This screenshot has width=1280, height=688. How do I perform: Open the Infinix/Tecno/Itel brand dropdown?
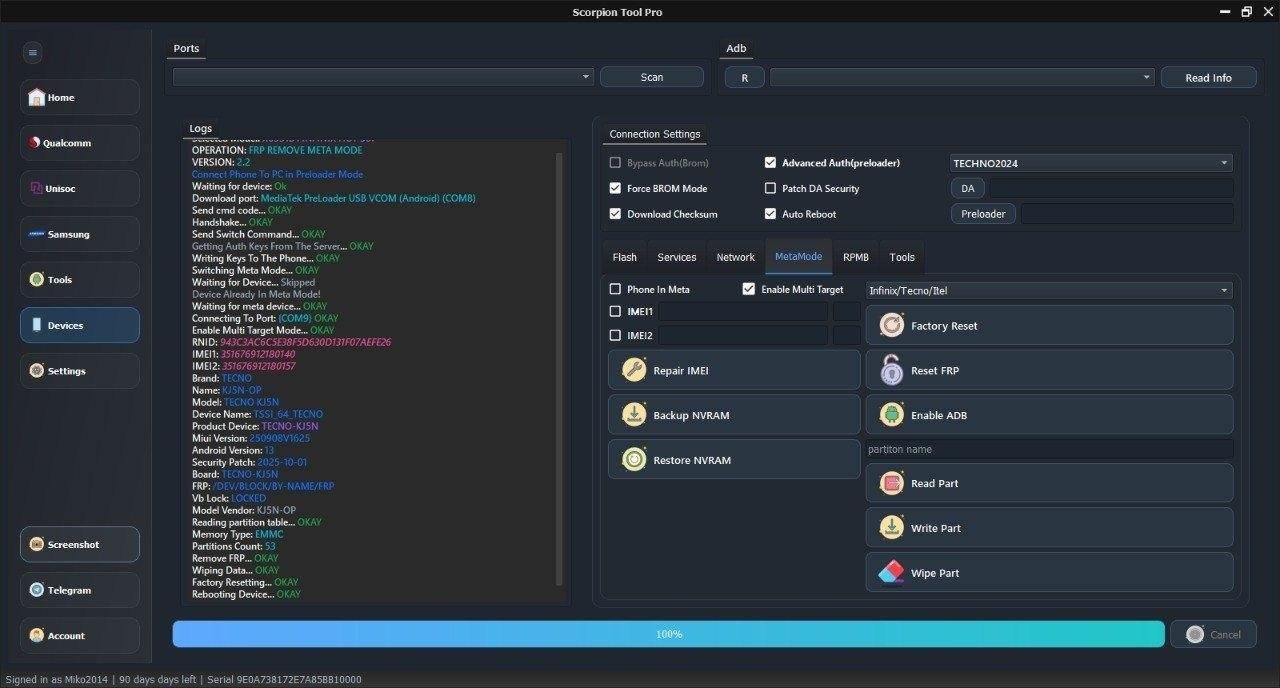pos(1049,290)
